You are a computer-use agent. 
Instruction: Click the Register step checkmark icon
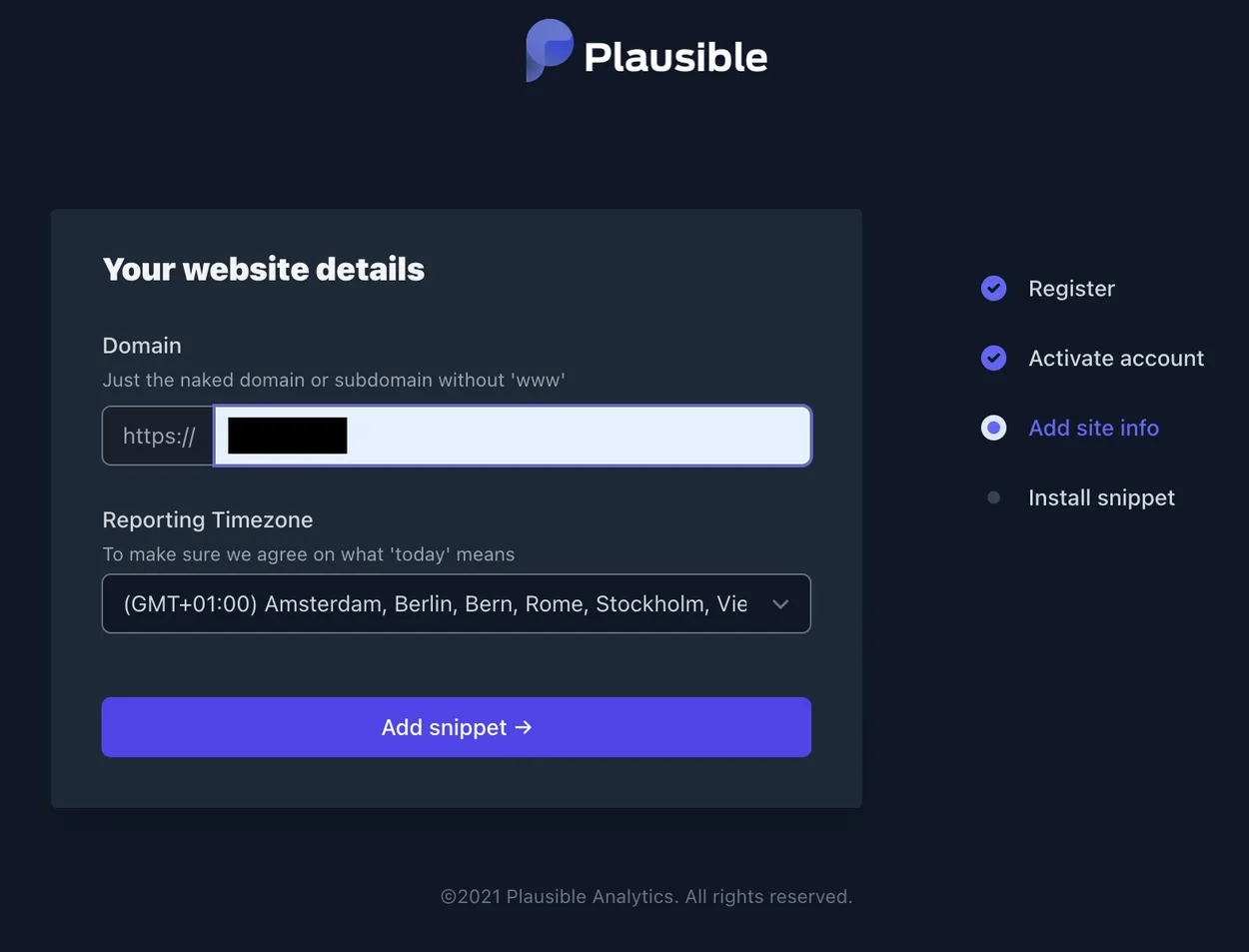point(993,288)
